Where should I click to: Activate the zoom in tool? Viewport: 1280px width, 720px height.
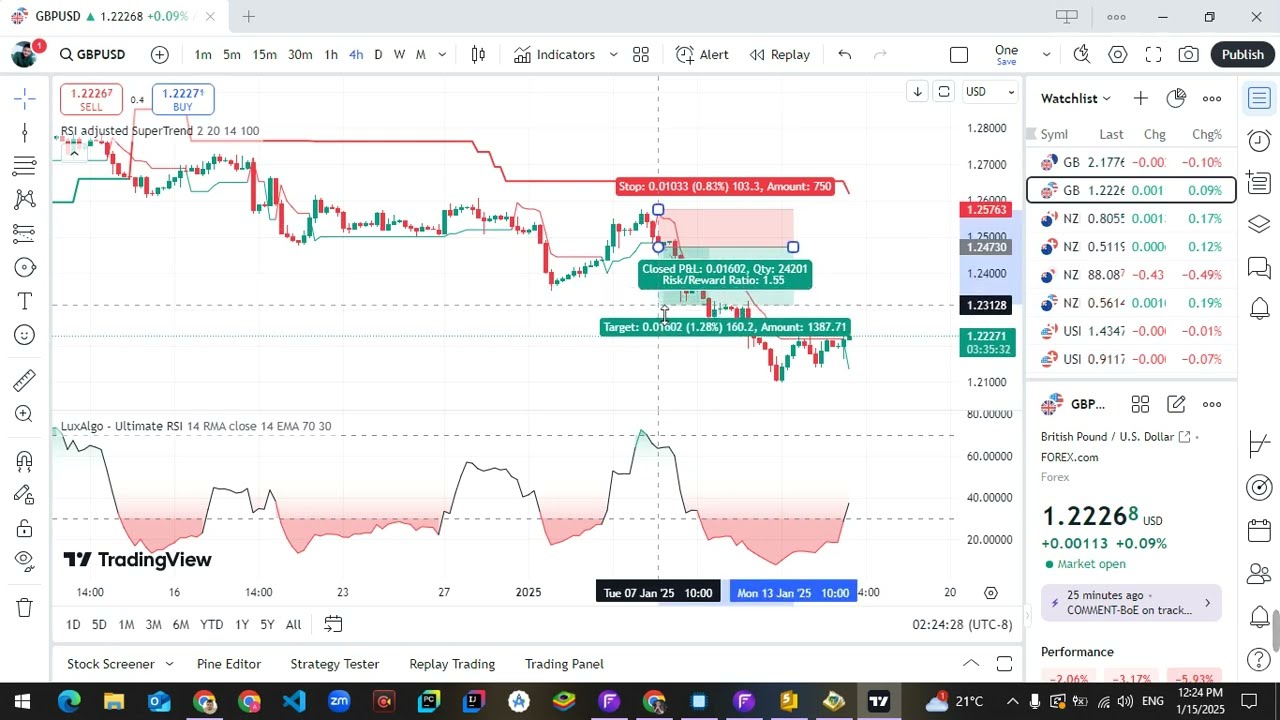[25, 414]
